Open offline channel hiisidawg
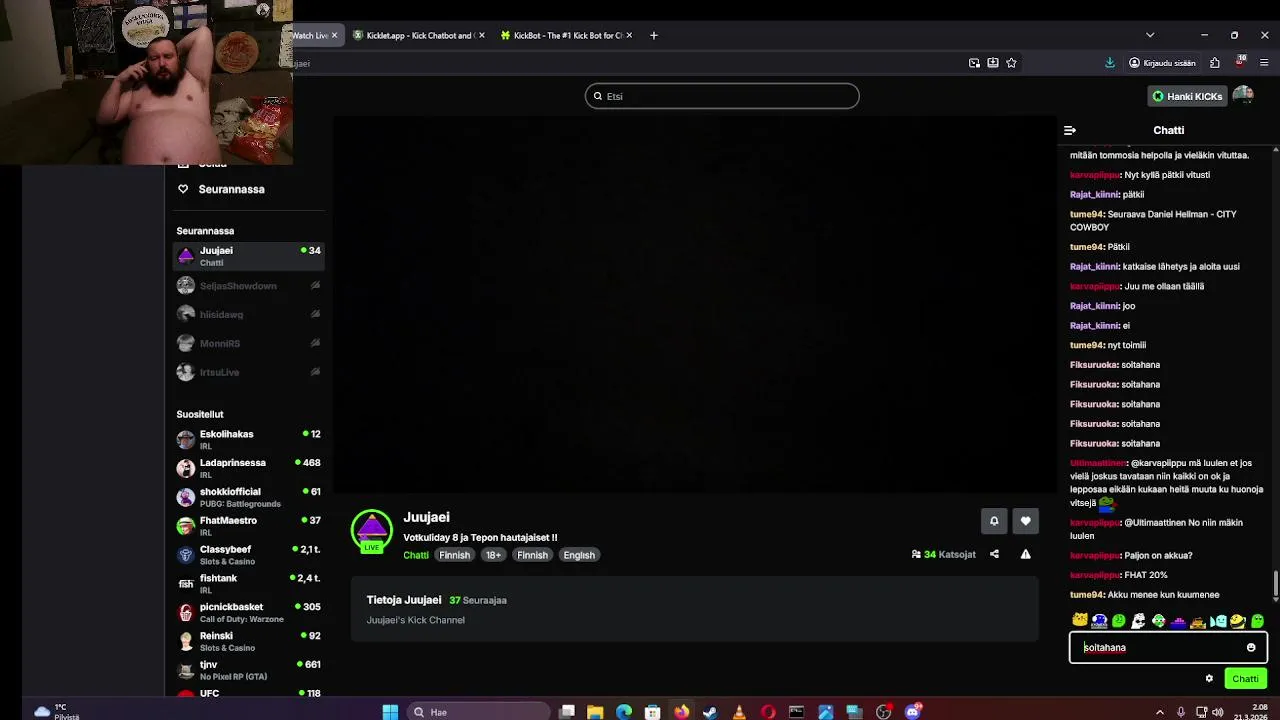This screenshot has height=720, width=1280. coord(248,314)
